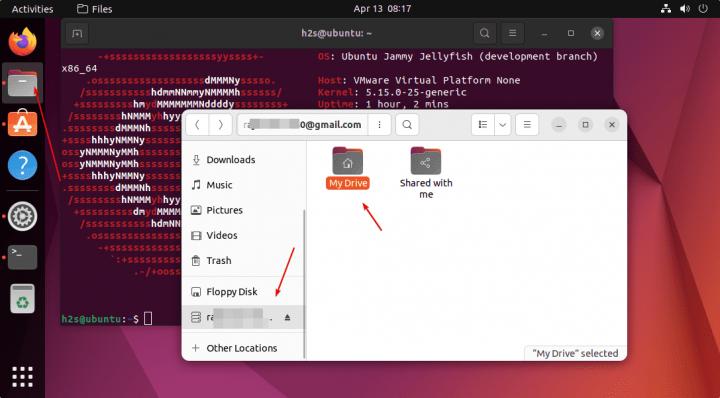Open Help icon in the dock
This screenshot has height=398, width=720.
coord(22,165)
